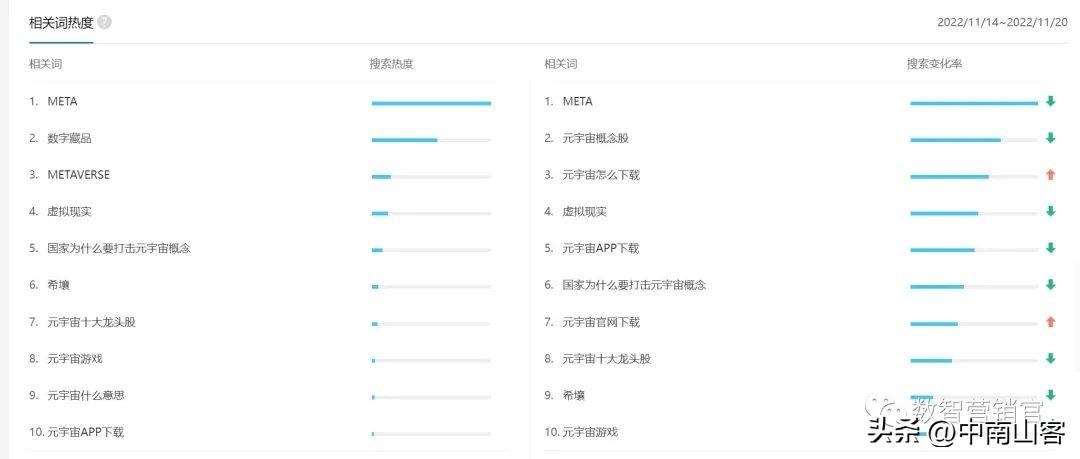Open 元宇宙概念股 related keyword
The width and height of the screenshot is (1080, 459).
595,138
